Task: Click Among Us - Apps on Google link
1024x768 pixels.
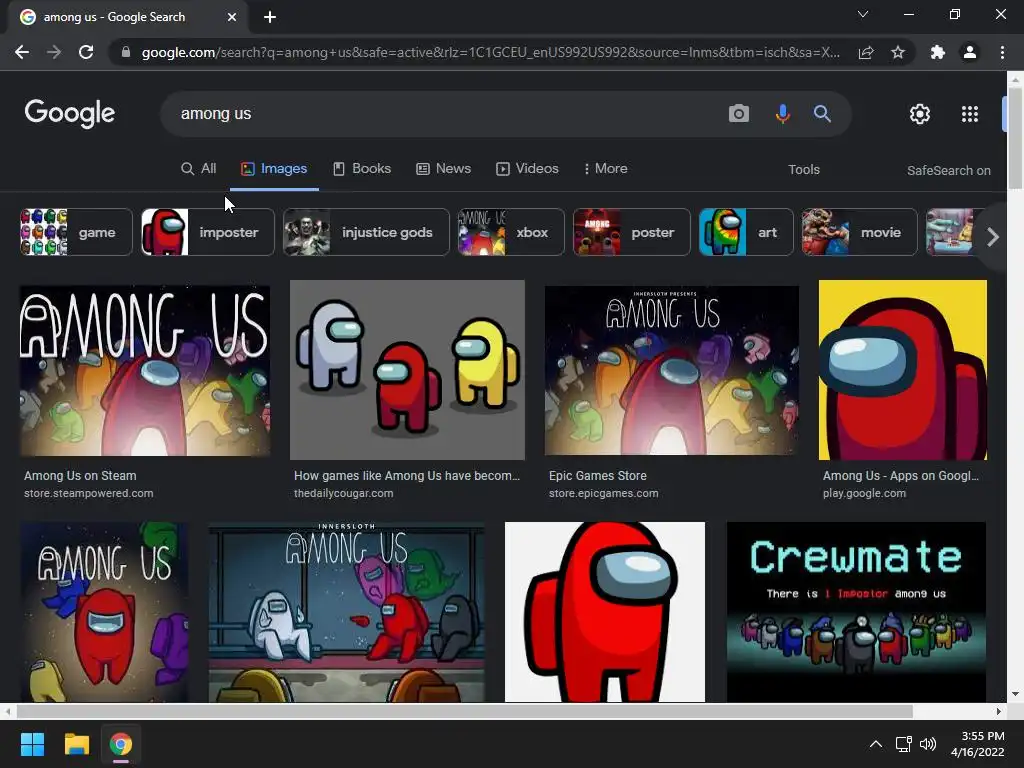Action: pyautogui.click(x=901, y=476)
